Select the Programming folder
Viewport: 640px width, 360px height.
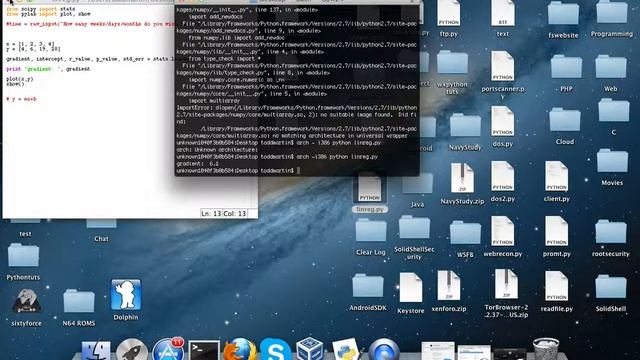(612, 12)
